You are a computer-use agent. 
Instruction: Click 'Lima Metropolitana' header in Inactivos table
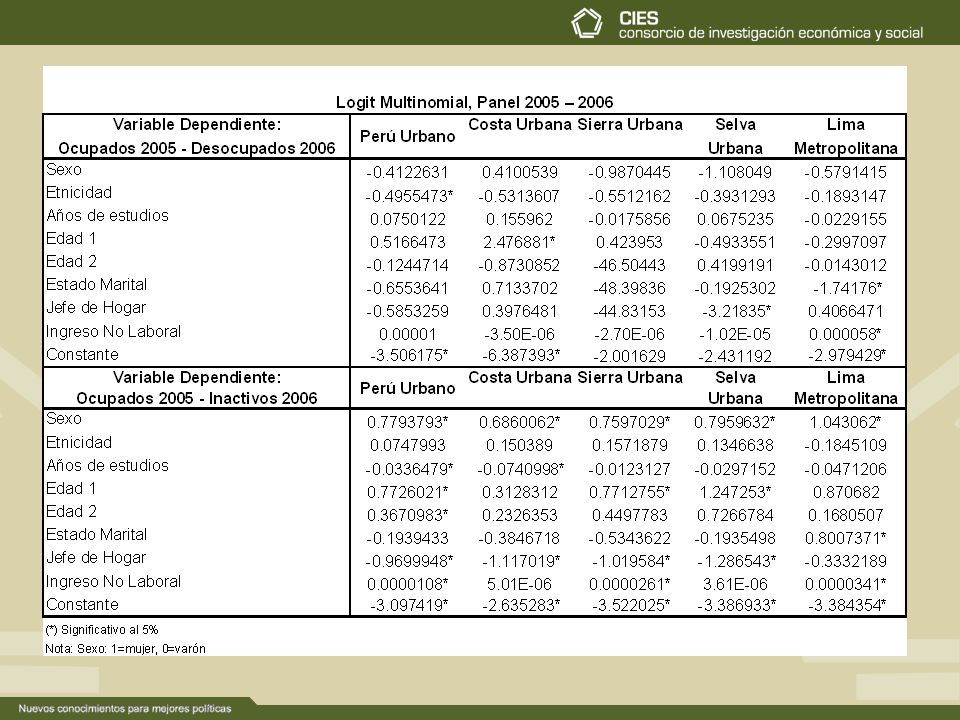coord(846,388)
